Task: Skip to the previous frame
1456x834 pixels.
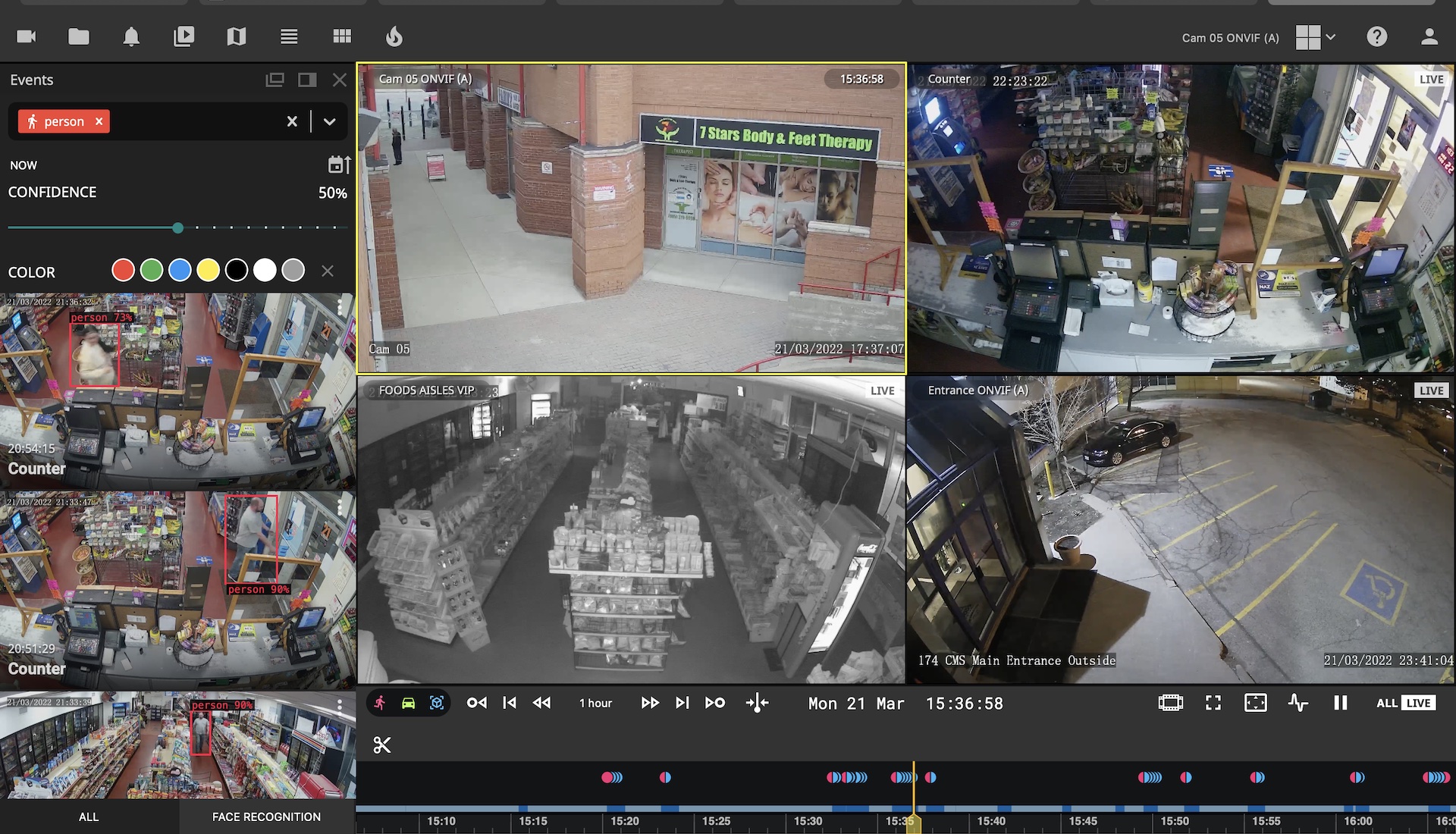Action: [510, 703]
